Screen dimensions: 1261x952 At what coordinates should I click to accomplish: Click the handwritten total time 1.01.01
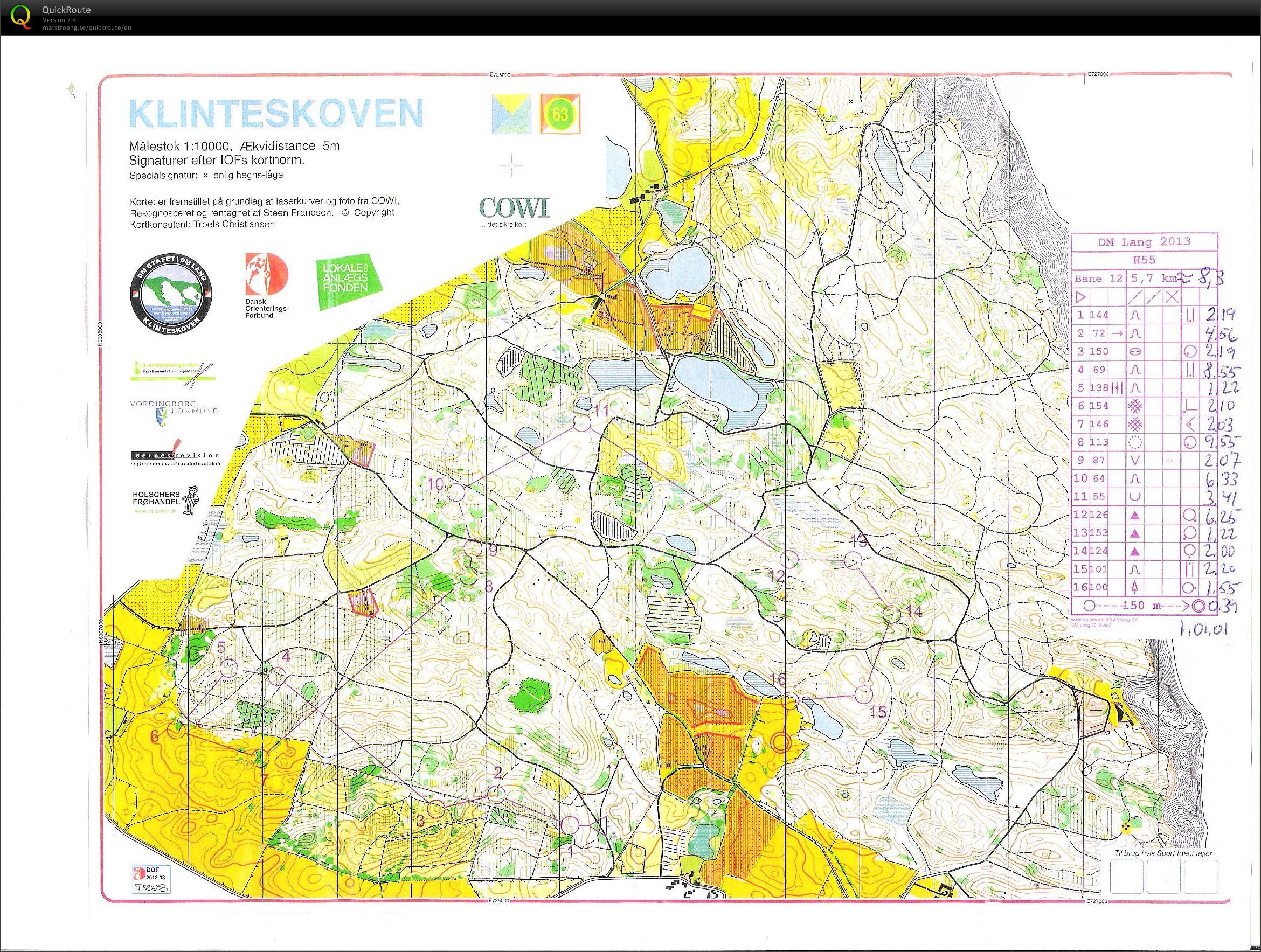(1205, 629)
